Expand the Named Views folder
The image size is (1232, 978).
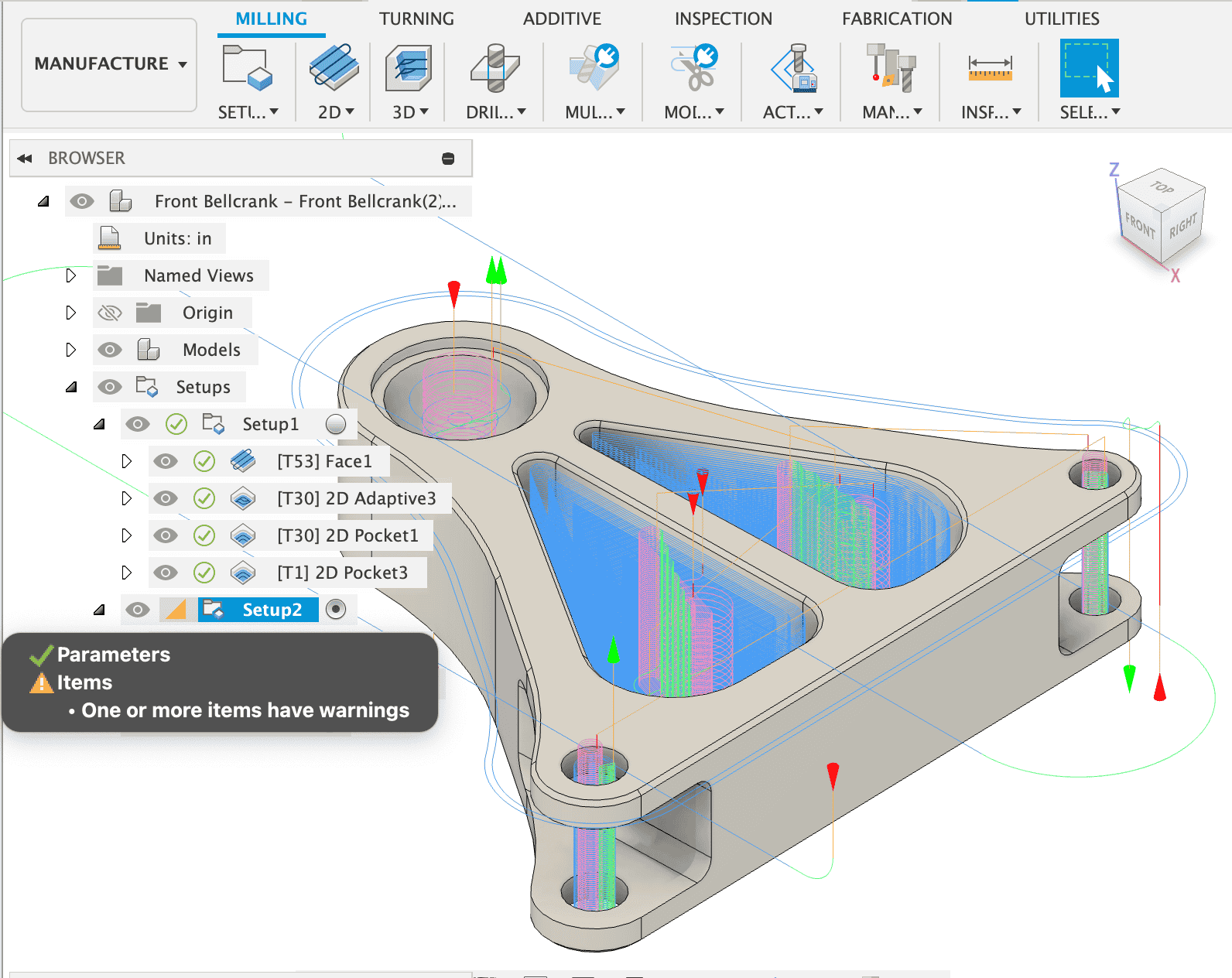71,275
